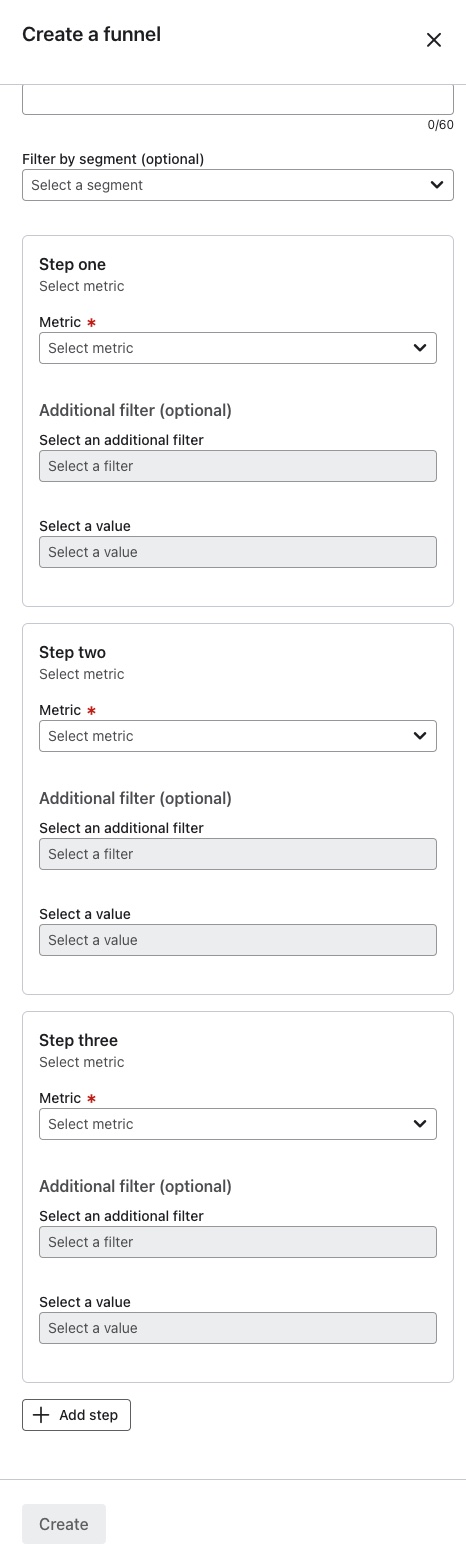Expand Step one Select metric dropdown
The width and height of the screenshot is (466, 1544).
(238, 348)
